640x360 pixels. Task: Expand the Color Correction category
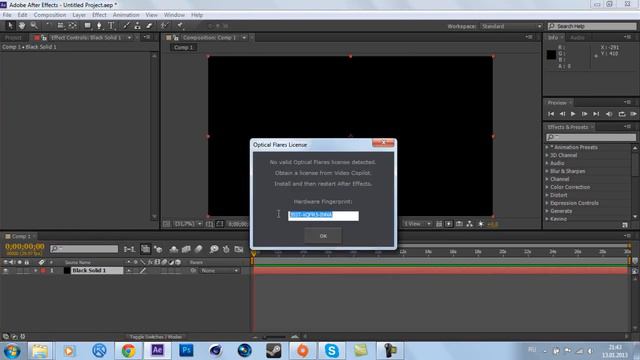pos(547,187)
